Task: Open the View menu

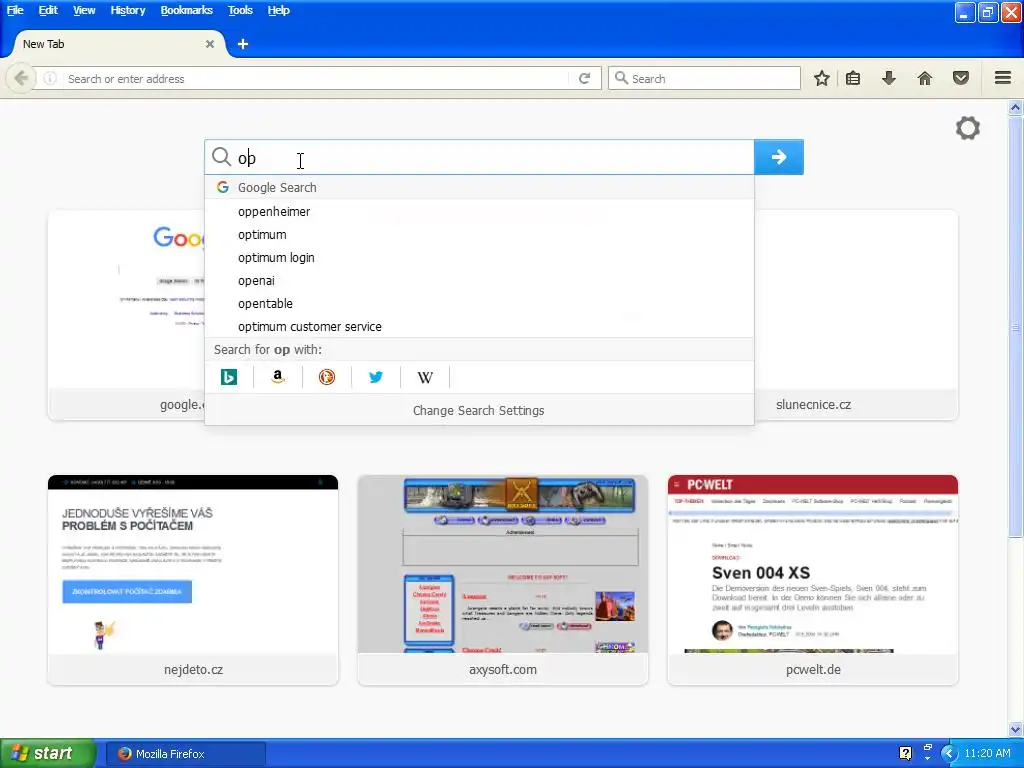Action: tap(84, 10)
